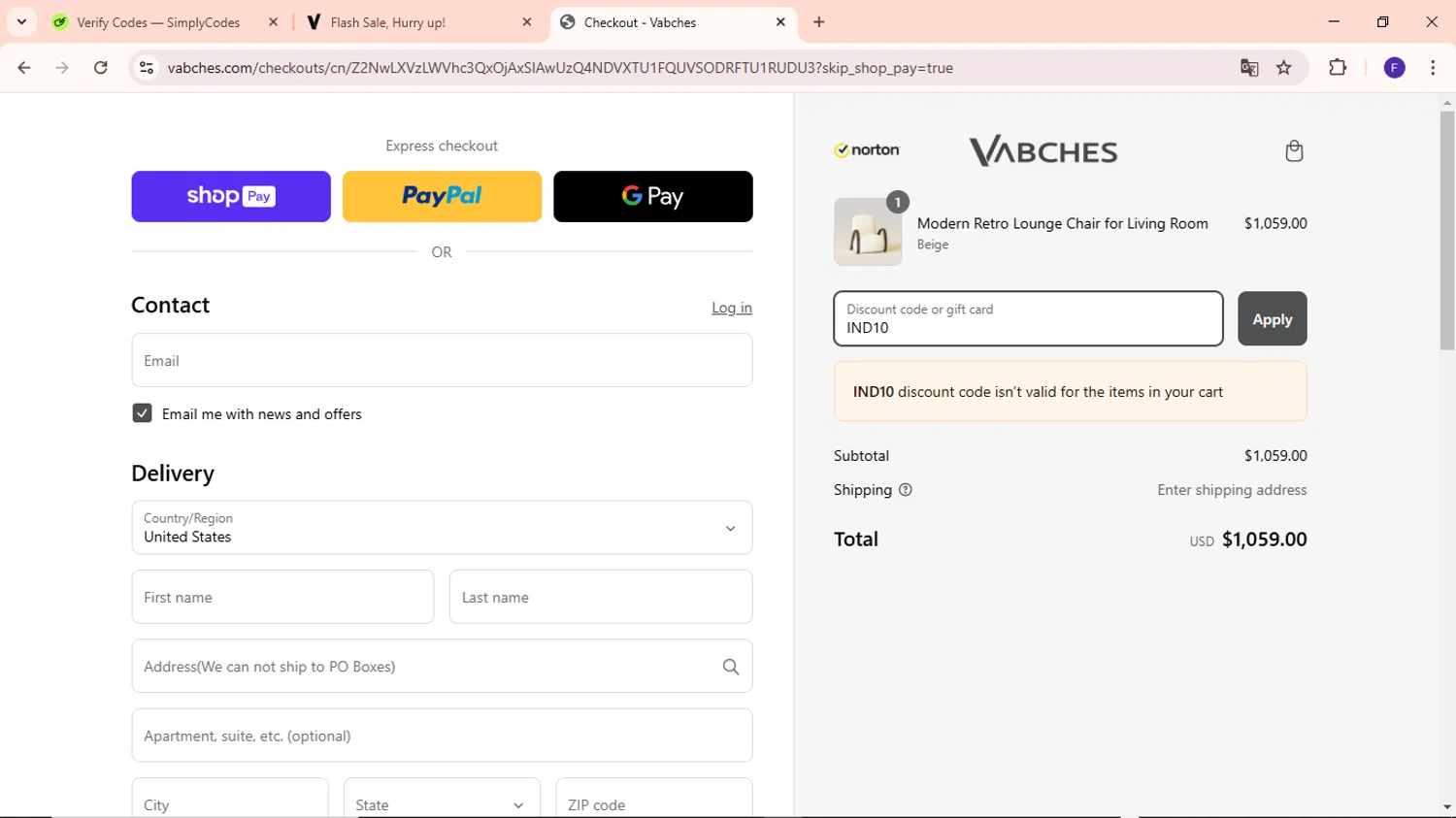The image size is (1456, 818).
Task: Open a new browser tab
Action: click(819, 22)
